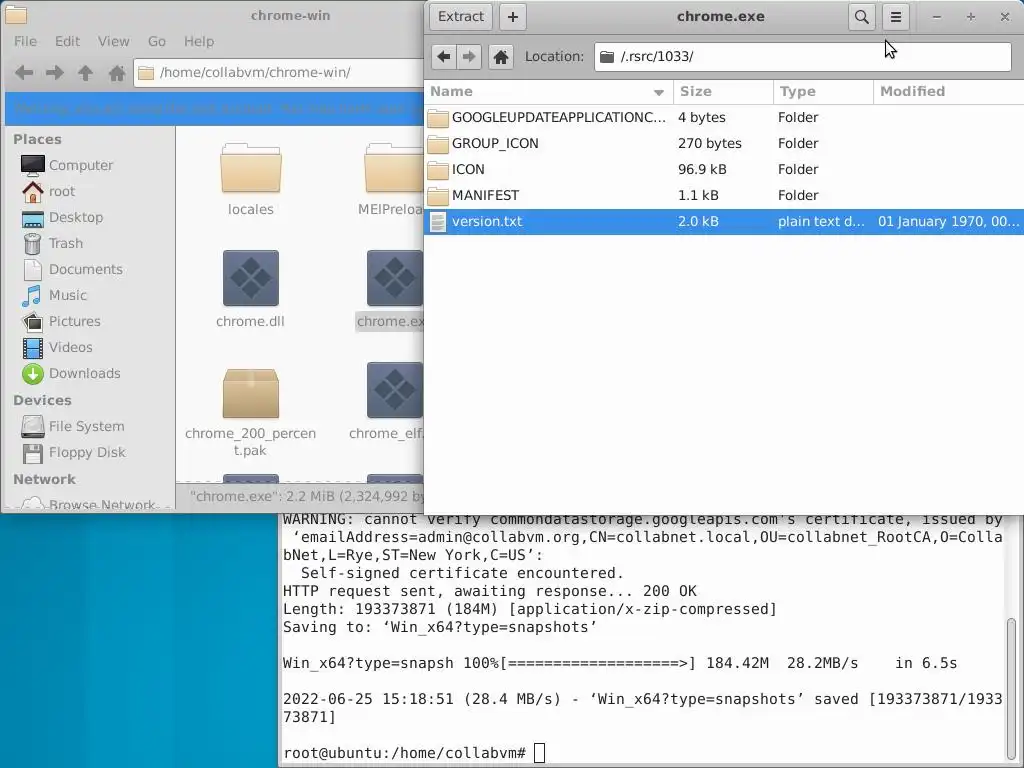The image size is (1024, 768).
Task: Sort by the Size column header
Action: (723, 91)
